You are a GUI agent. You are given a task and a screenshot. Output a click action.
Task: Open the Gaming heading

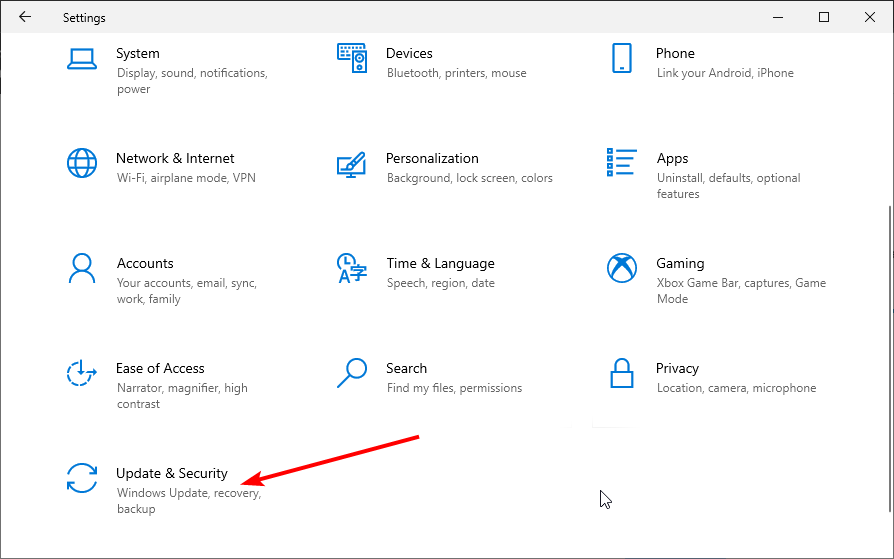click(680, 264)
